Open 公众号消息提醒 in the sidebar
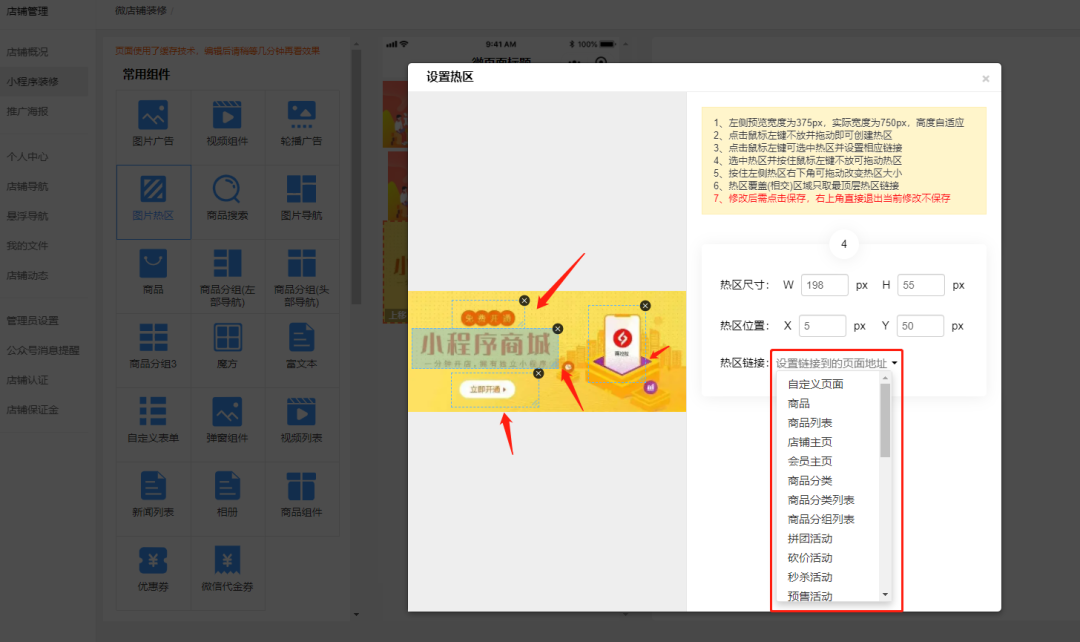Image resolution: width=1080 pixels, height=642 pixels. (43, 350)
